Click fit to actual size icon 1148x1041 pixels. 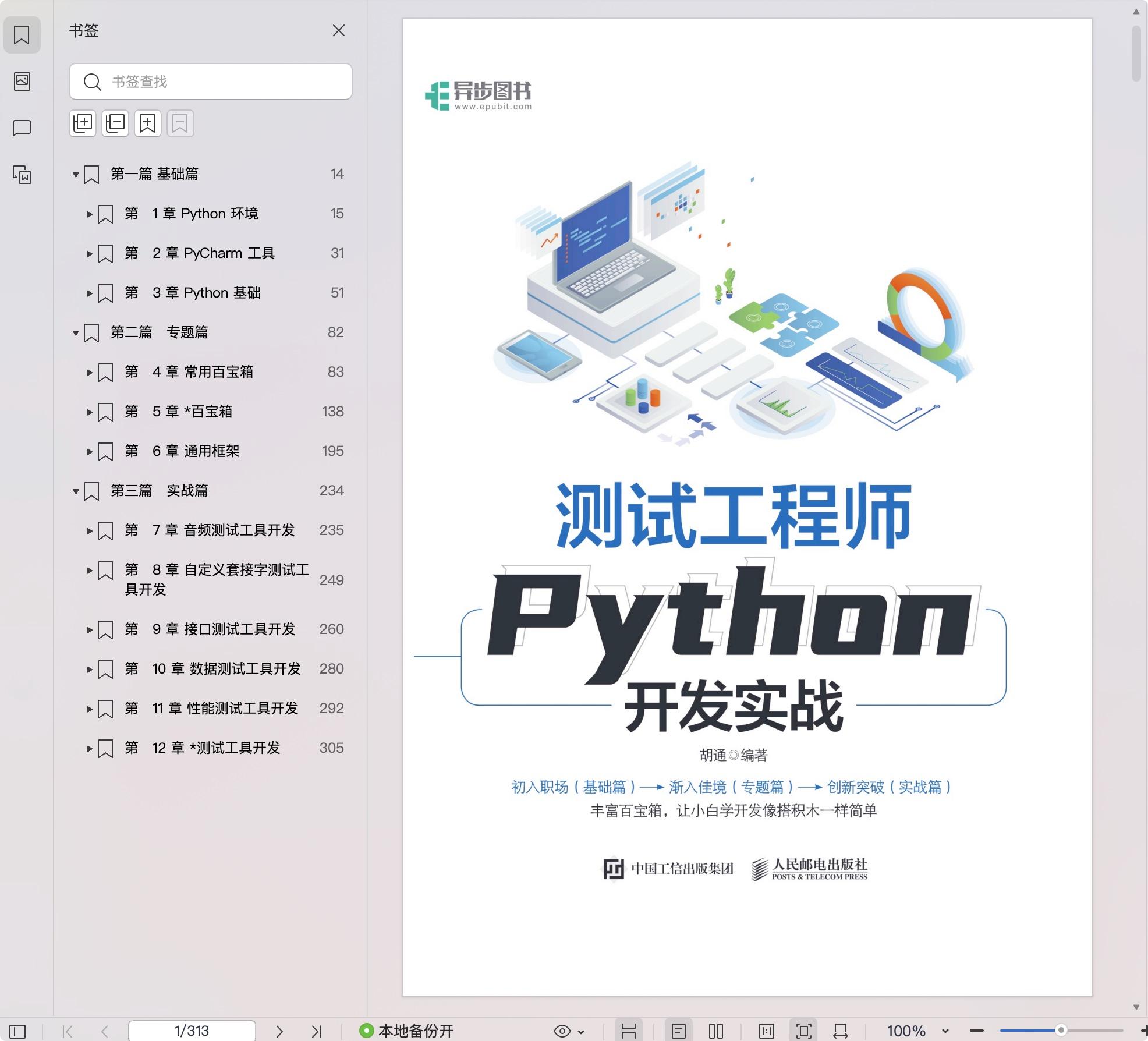point(767,1031)
